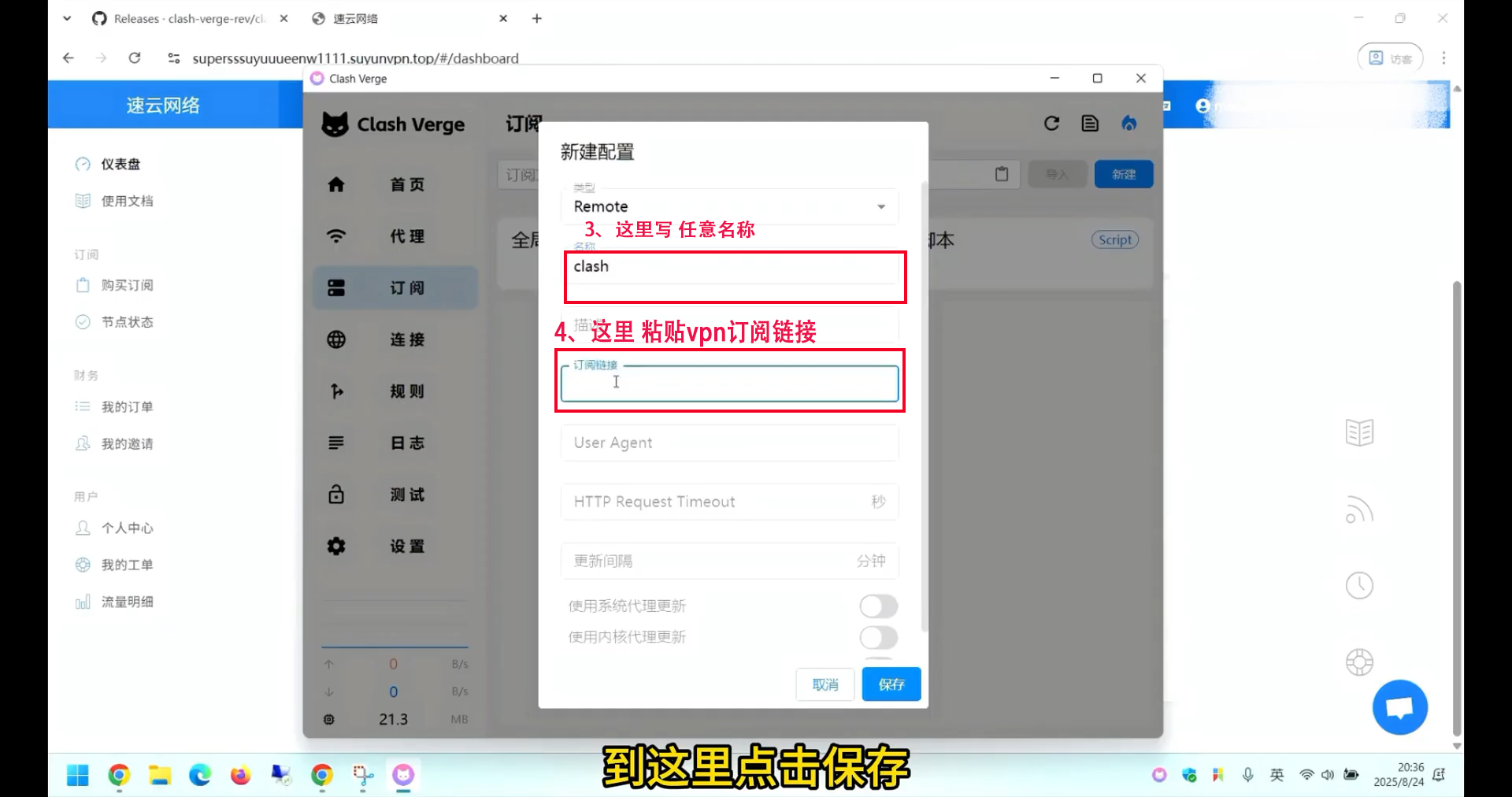This screenshot has height=797, width=1512.
Task: Click the name field containing clash
Action: coord(729,267)
